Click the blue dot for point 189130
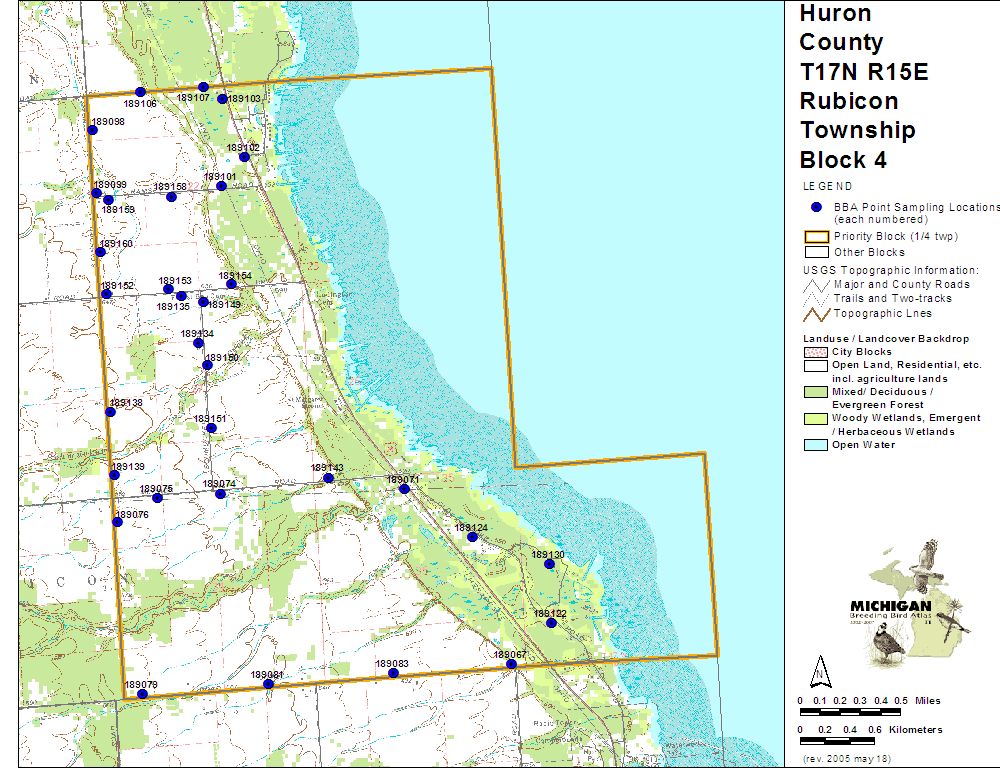1000x768 pixels. [x=549, y=564]
